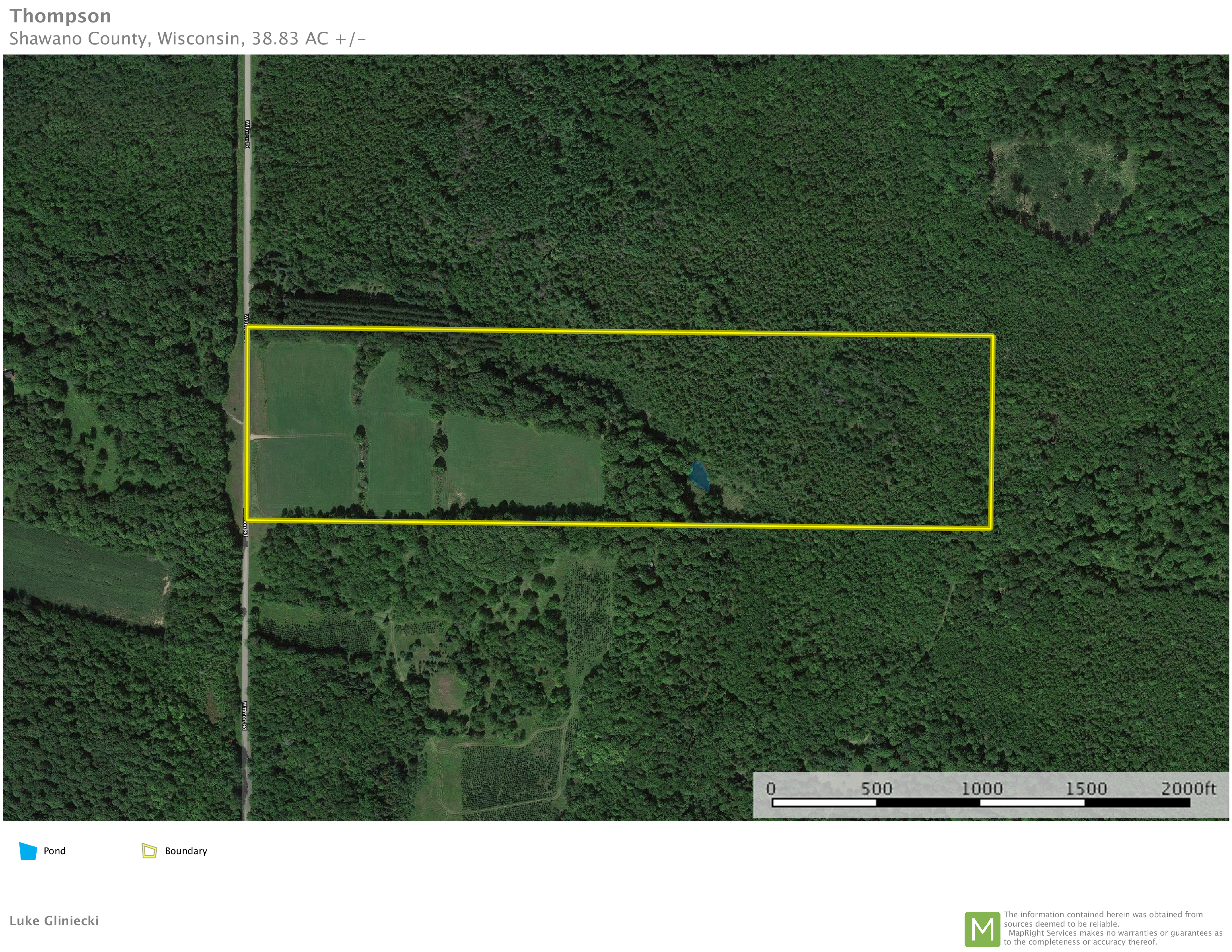Image resolution: width=1232 pixels, height=952 pixels.
Task: Click the green MapRight M logo
Action: (982, 930)
